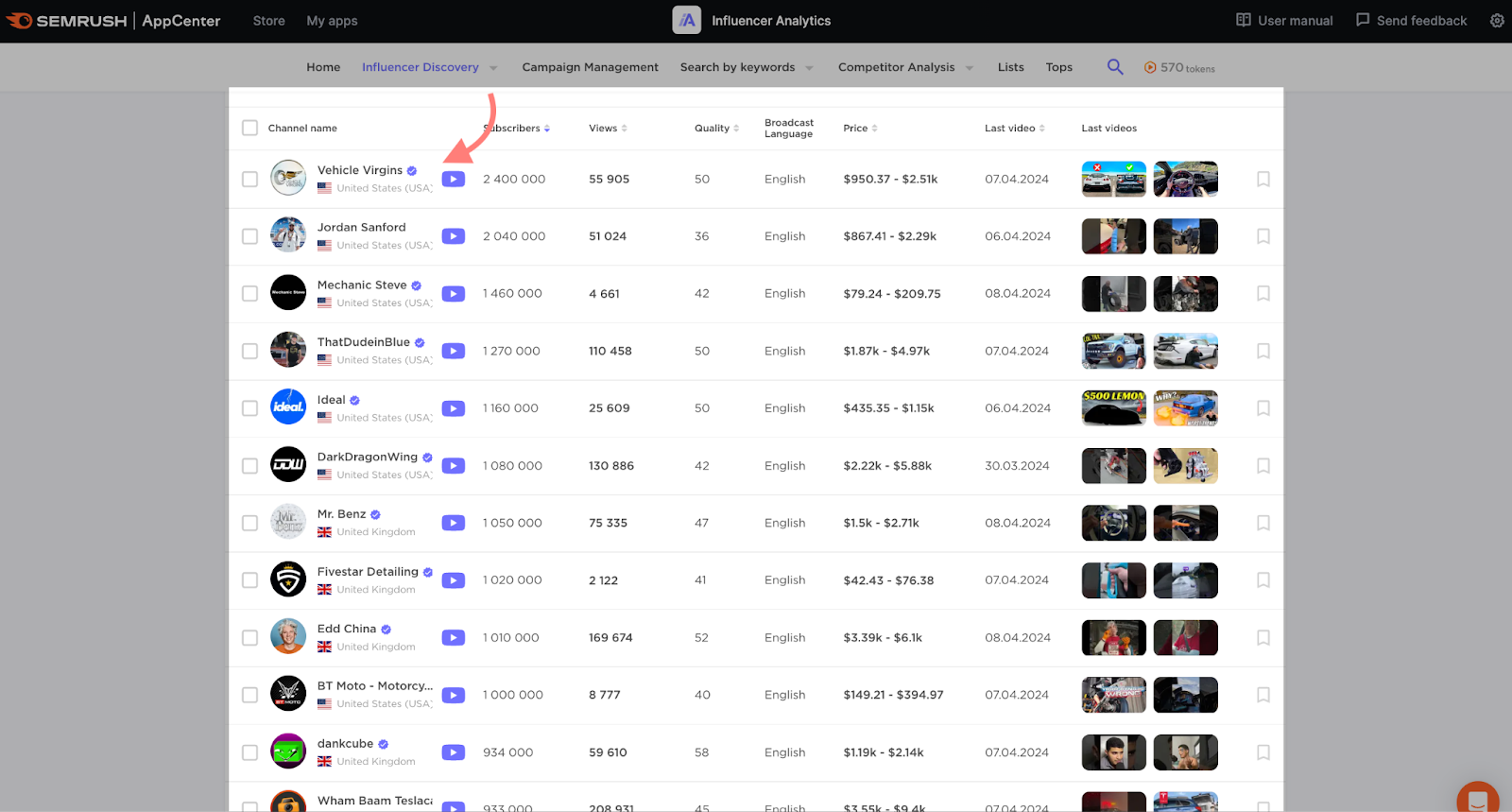
Task: Bookmark the Mr. Benz channel
Action: pos(1263,523)
